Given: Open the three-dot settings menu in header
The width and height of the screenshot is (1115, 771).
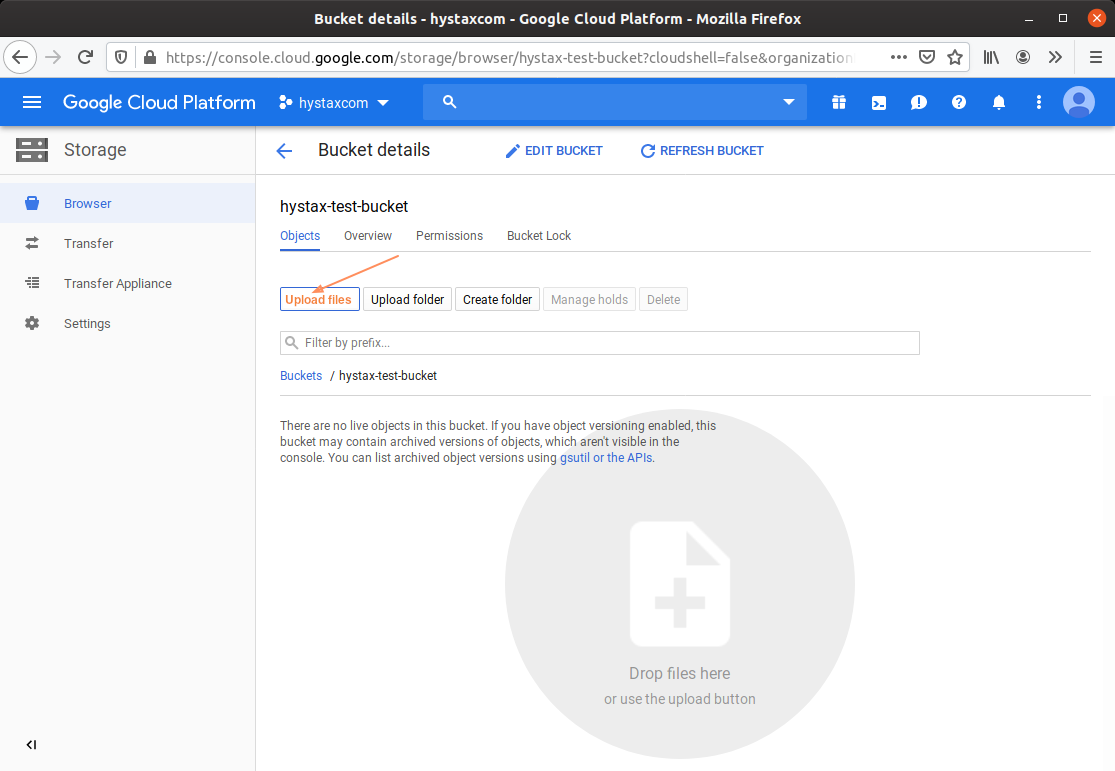Looking at the screenshot, I should [1039, 102].
